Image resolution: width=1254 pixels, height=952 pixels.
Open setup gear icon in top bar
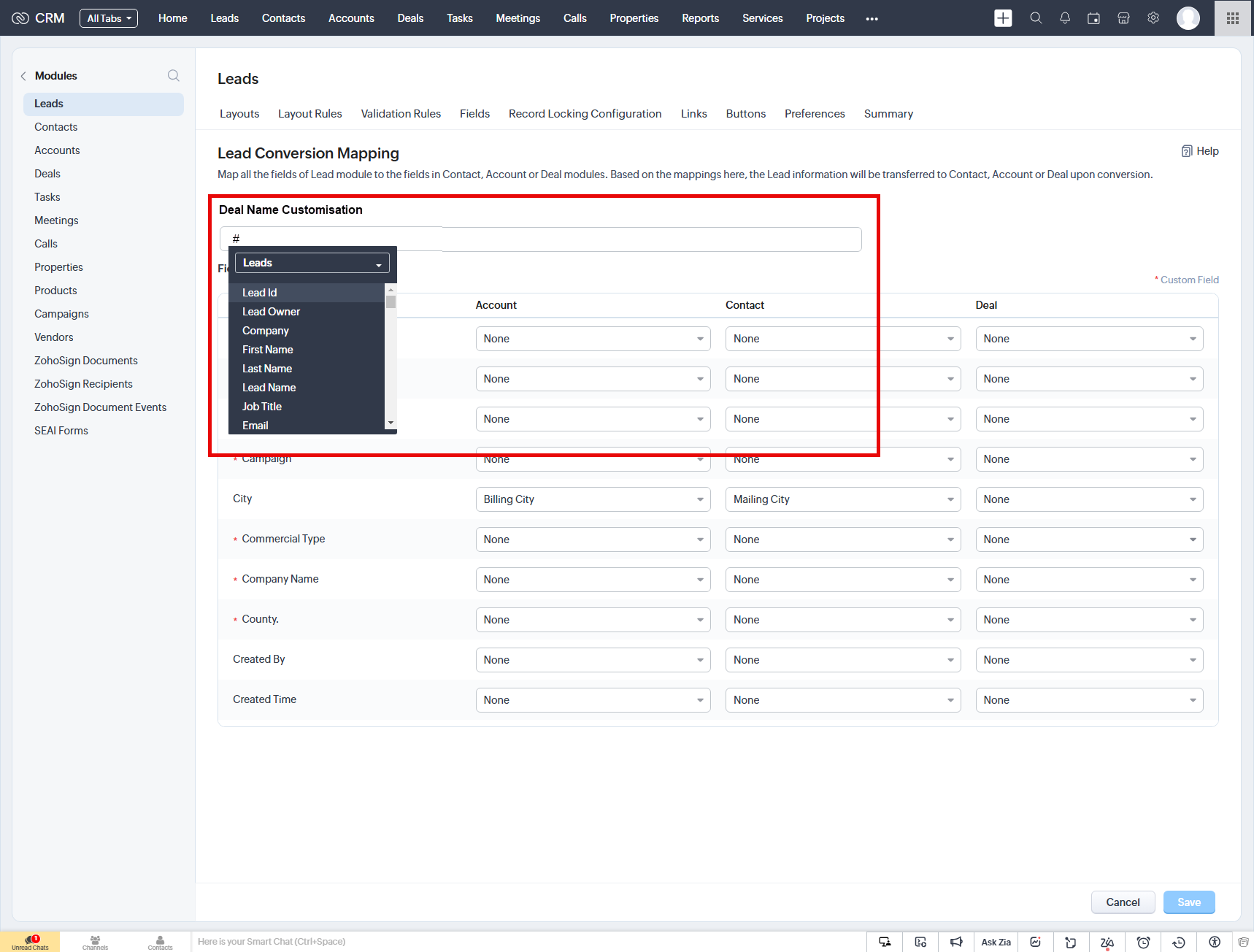[1153, 18]
